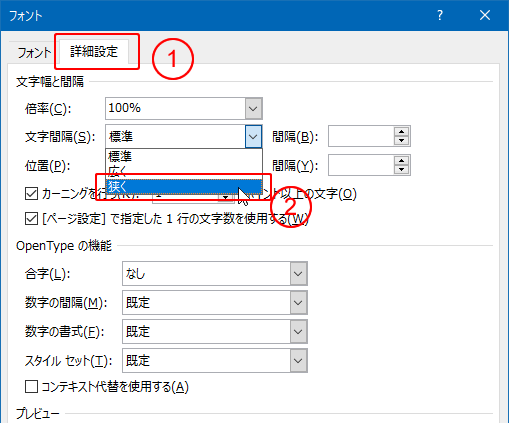Screen dimensions: 509x423
Task: Click the 間隔(B) input field
Action: point(361,136)
